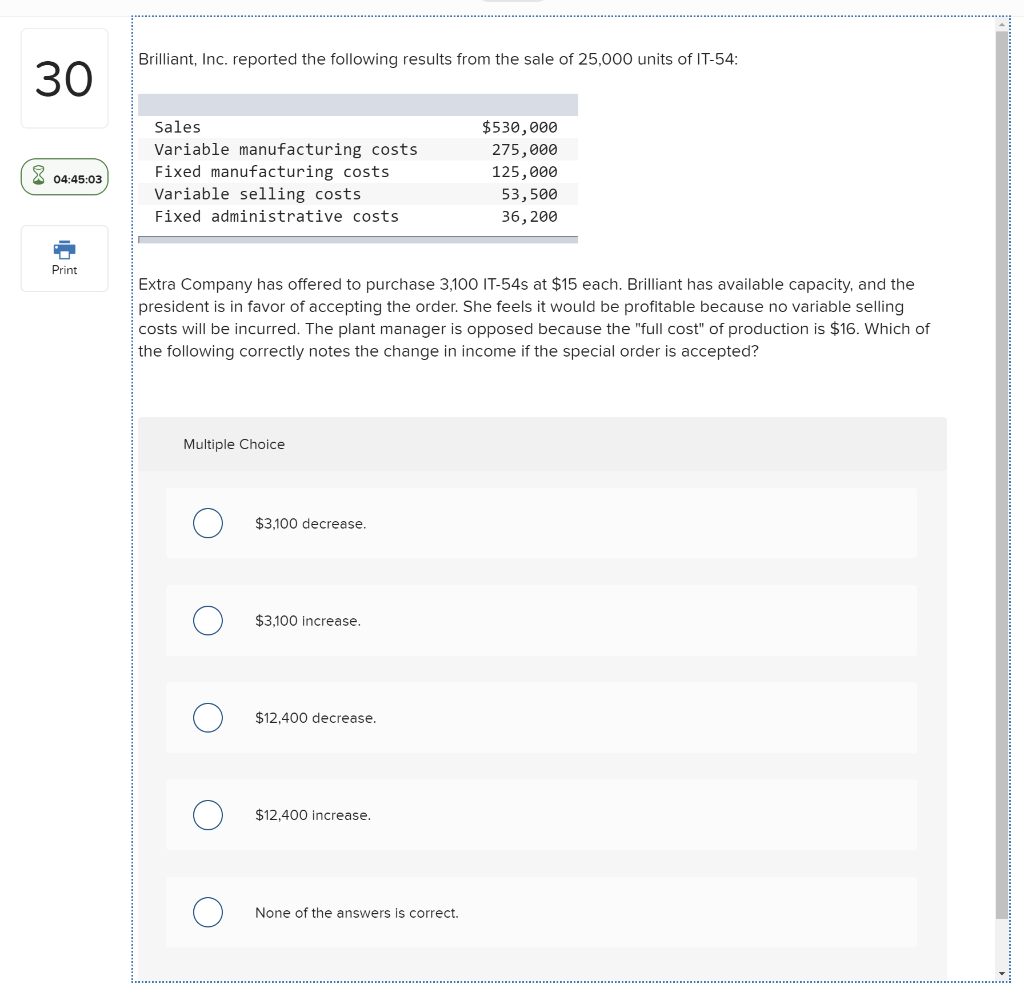Click the '$3,100 decrease.' answer text
Viewport: 1024px width, 988px height.
310,524
